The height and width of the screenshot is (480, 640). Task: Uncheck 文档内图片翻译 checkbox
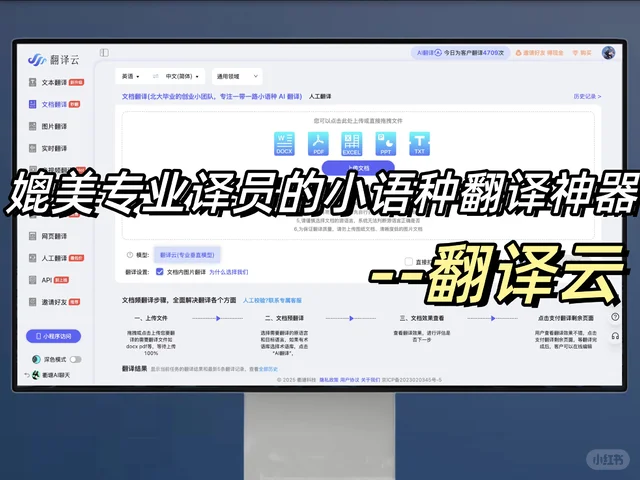[160, 271]
